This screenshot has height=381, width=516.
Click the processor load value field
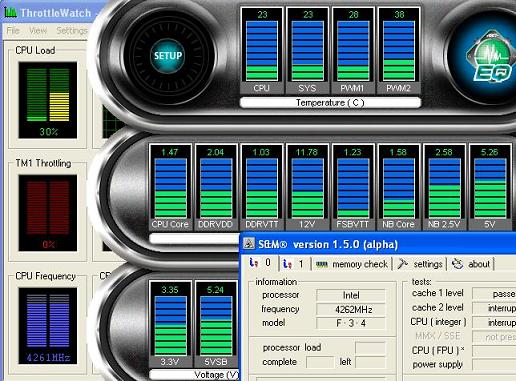click(x=371, y=347)
